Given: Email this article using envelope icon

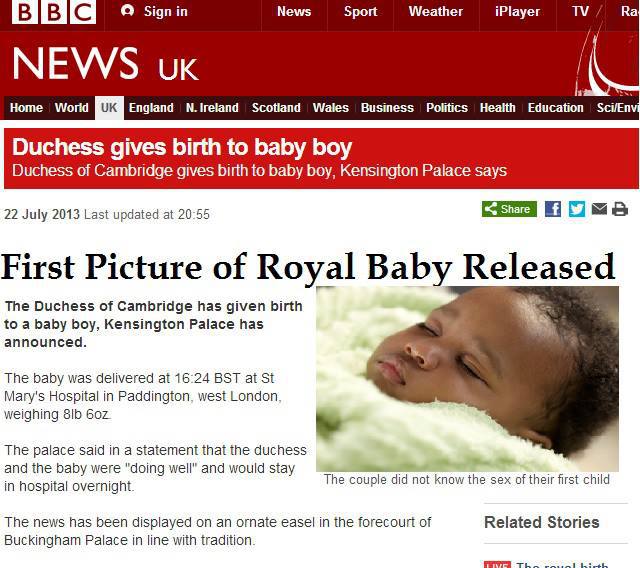Looking at the screenshot, I should click(x=599, y=209).
